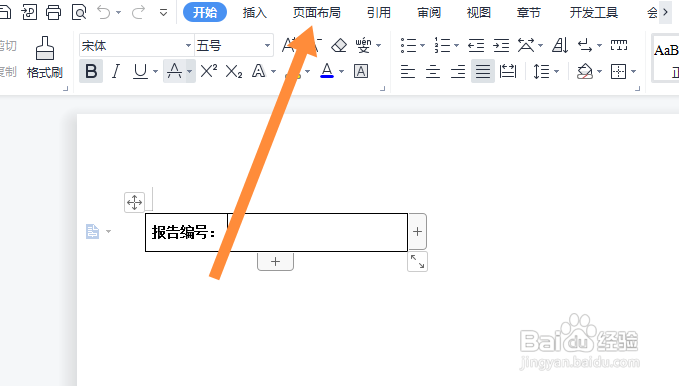Insert numbered list
679x386 pixels.
(x=442, y=45)
